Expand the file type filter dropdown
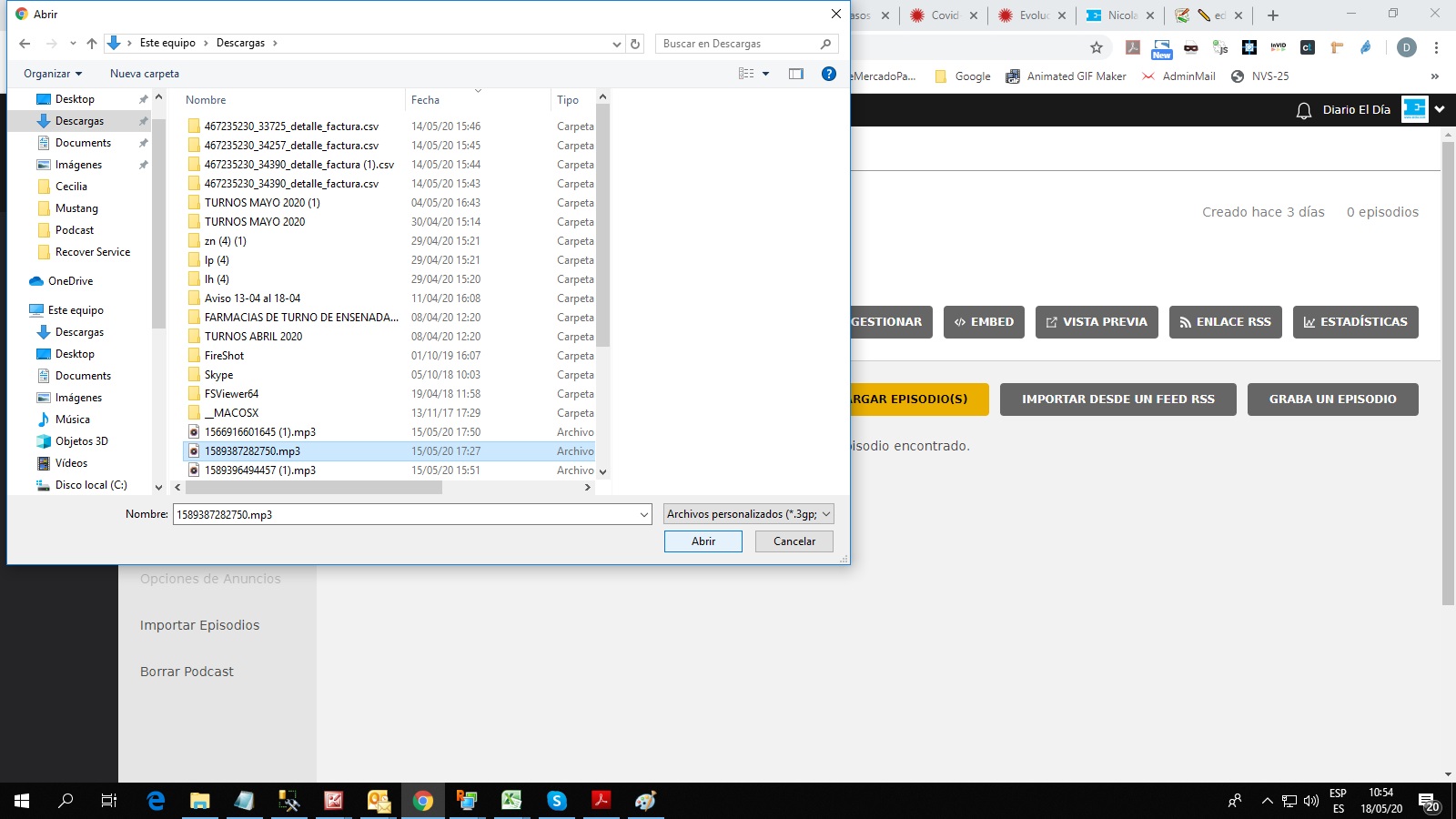The image size is (1456, 819). (x=748, y=514)
